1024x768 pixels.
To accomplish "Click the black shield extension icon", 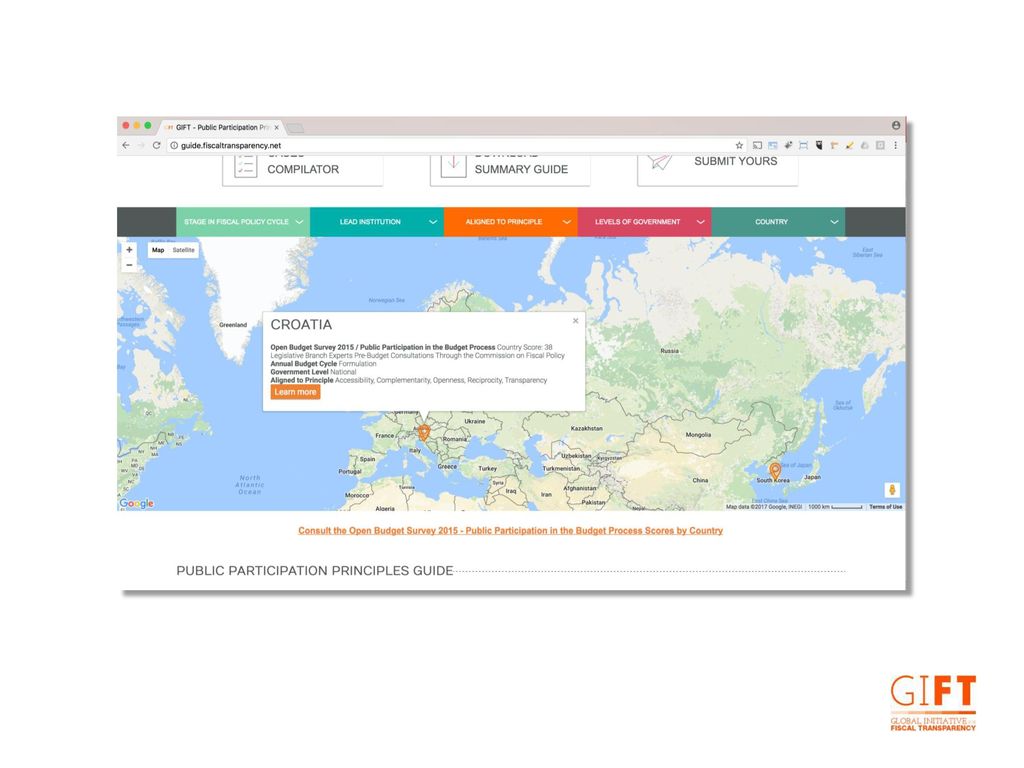I will click(x=819, y=145).
